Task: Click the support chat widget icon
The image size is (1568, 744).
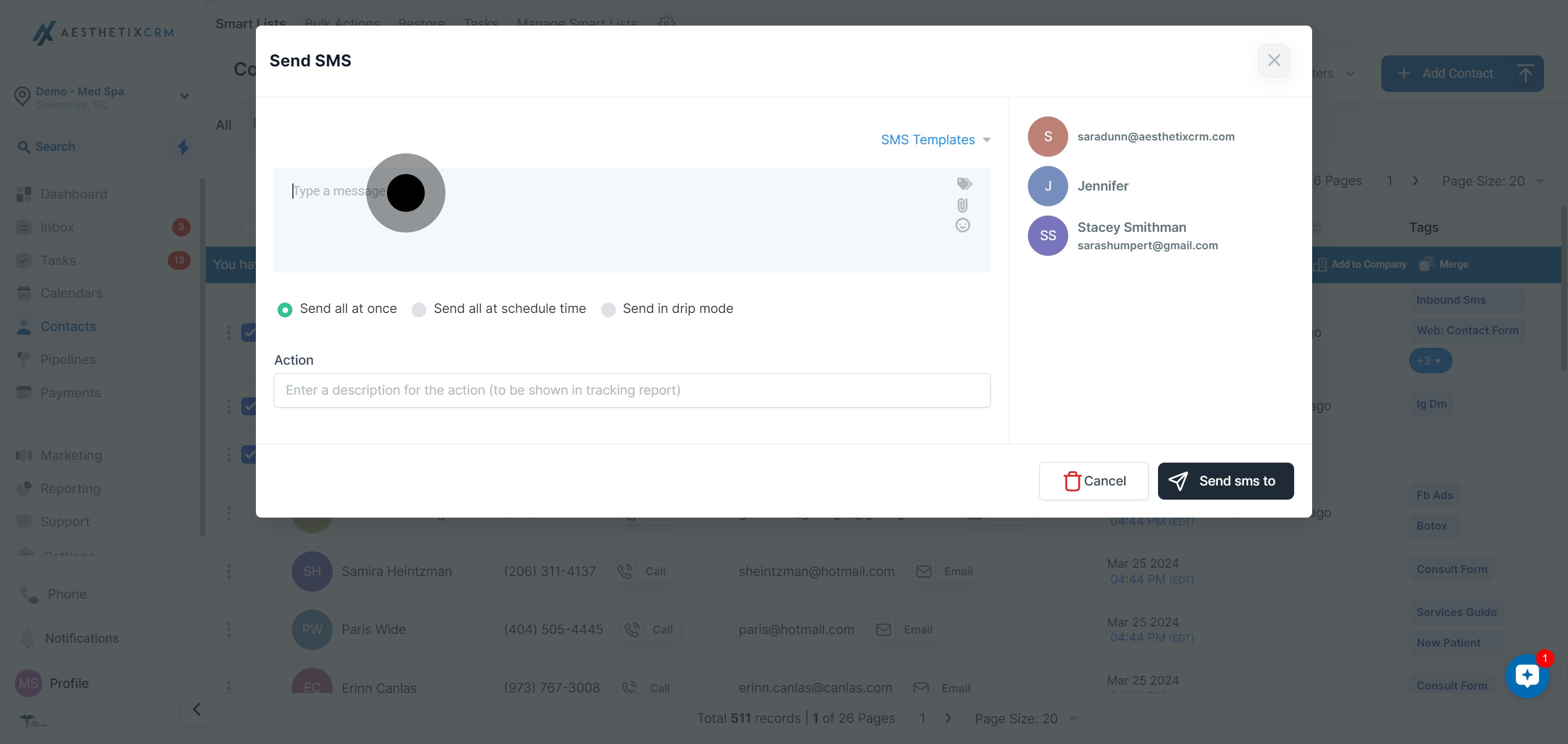Action: (1527, 675)
